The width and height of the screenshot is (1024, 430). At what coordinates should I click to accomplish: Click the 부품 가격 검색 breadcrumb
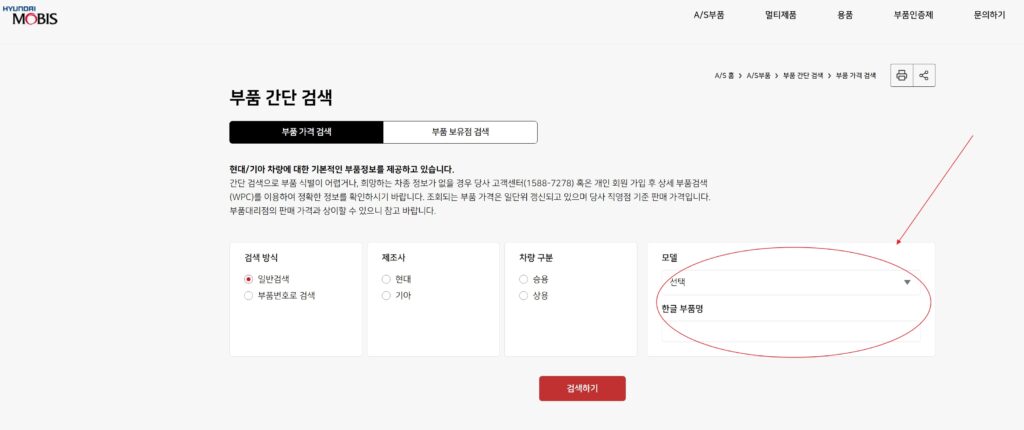[856, 76]
